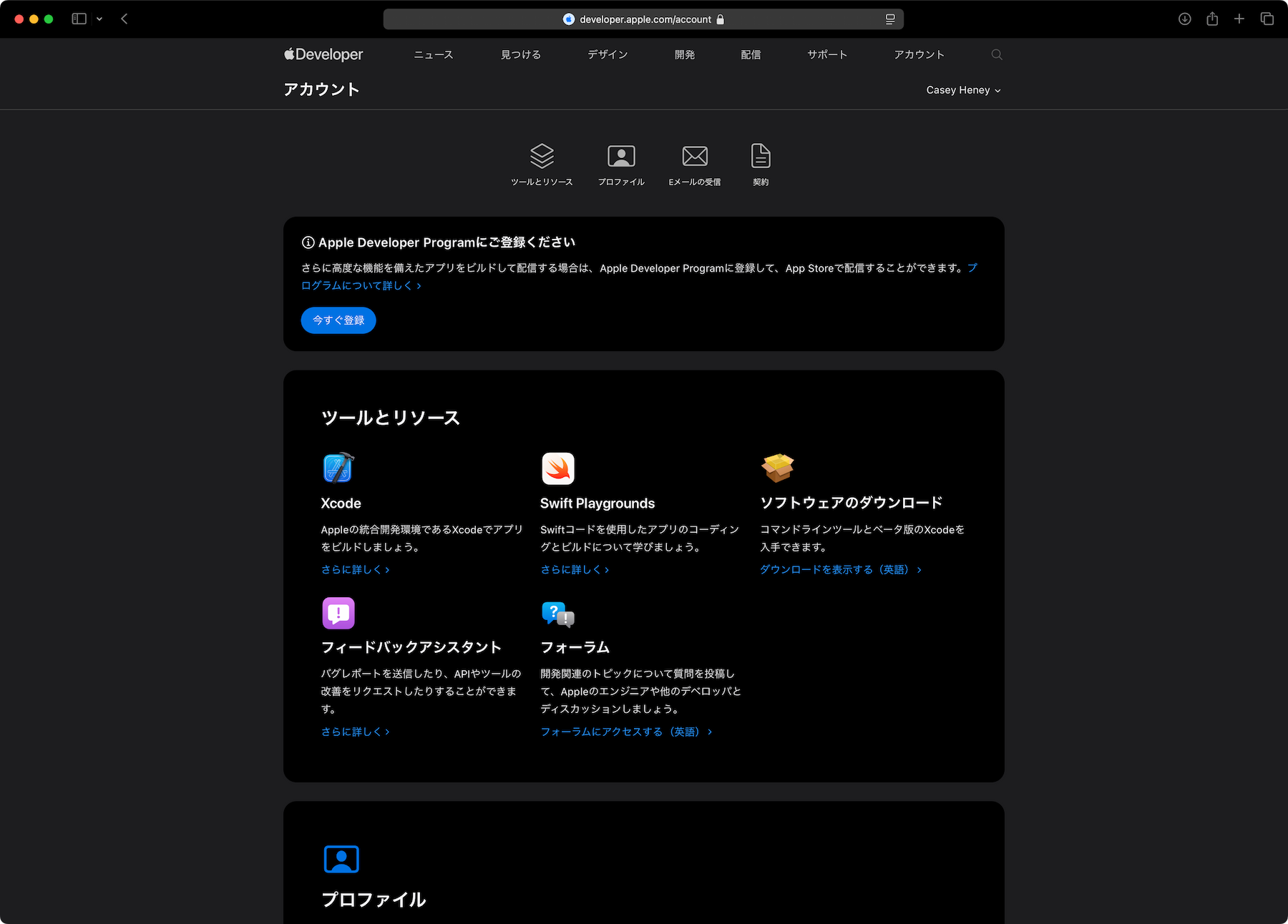Click the ツールとリソース layers icon

(x=542, y=156)
